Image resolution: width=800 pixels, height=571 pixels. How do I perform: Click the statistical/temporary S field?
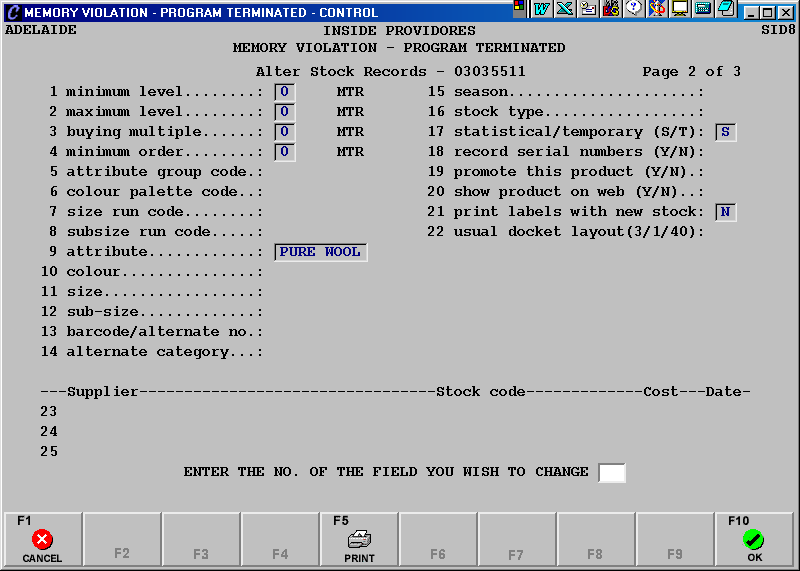pyautogui.click(x=725, y=132)
